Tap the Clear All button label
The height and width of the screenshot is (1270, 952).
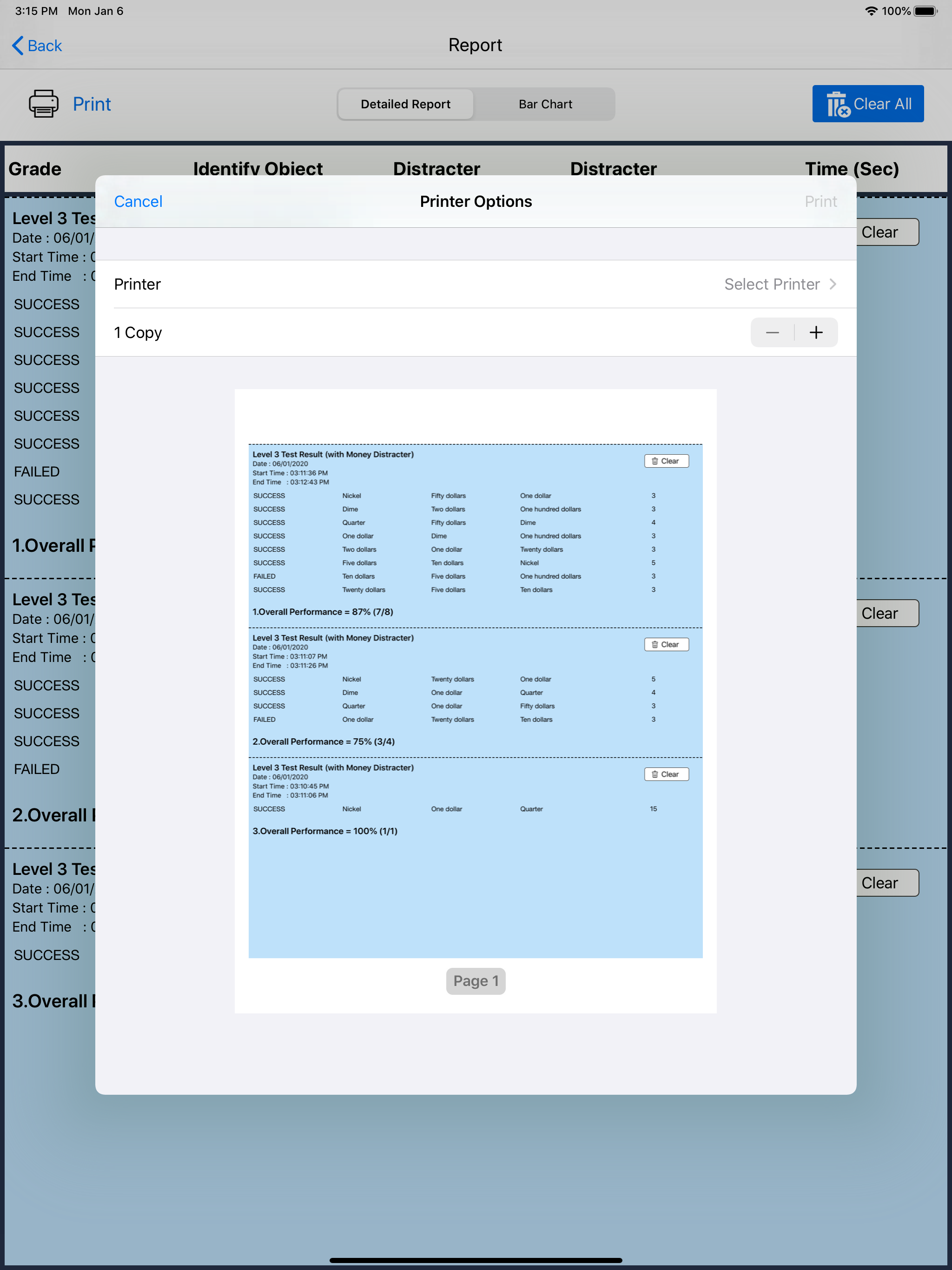882,104
